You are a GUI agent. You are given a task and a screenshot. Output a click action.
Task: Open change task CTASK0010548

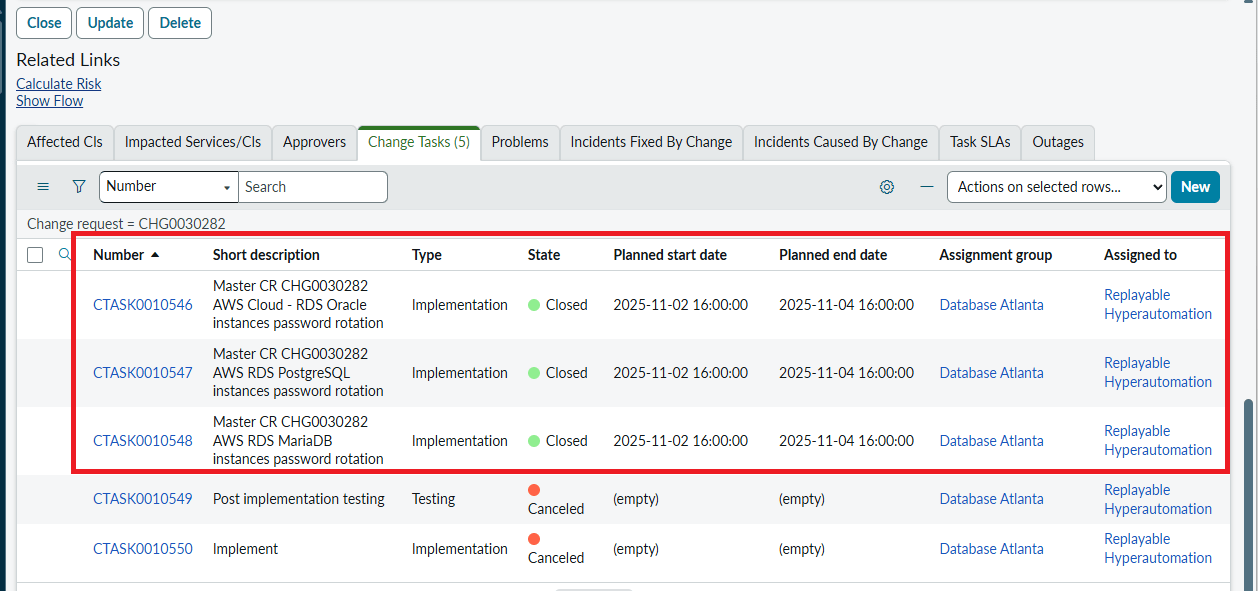pyautogui.click(x=142, y=440)
